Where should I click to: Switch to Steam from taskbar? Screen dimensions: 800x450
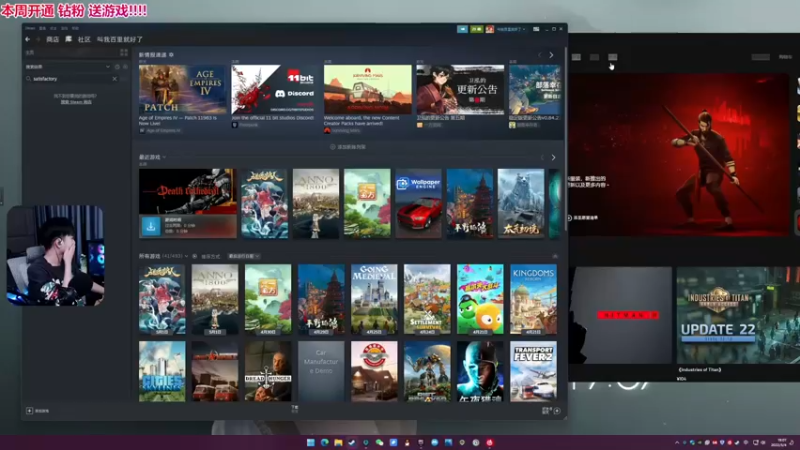point(352,442)
